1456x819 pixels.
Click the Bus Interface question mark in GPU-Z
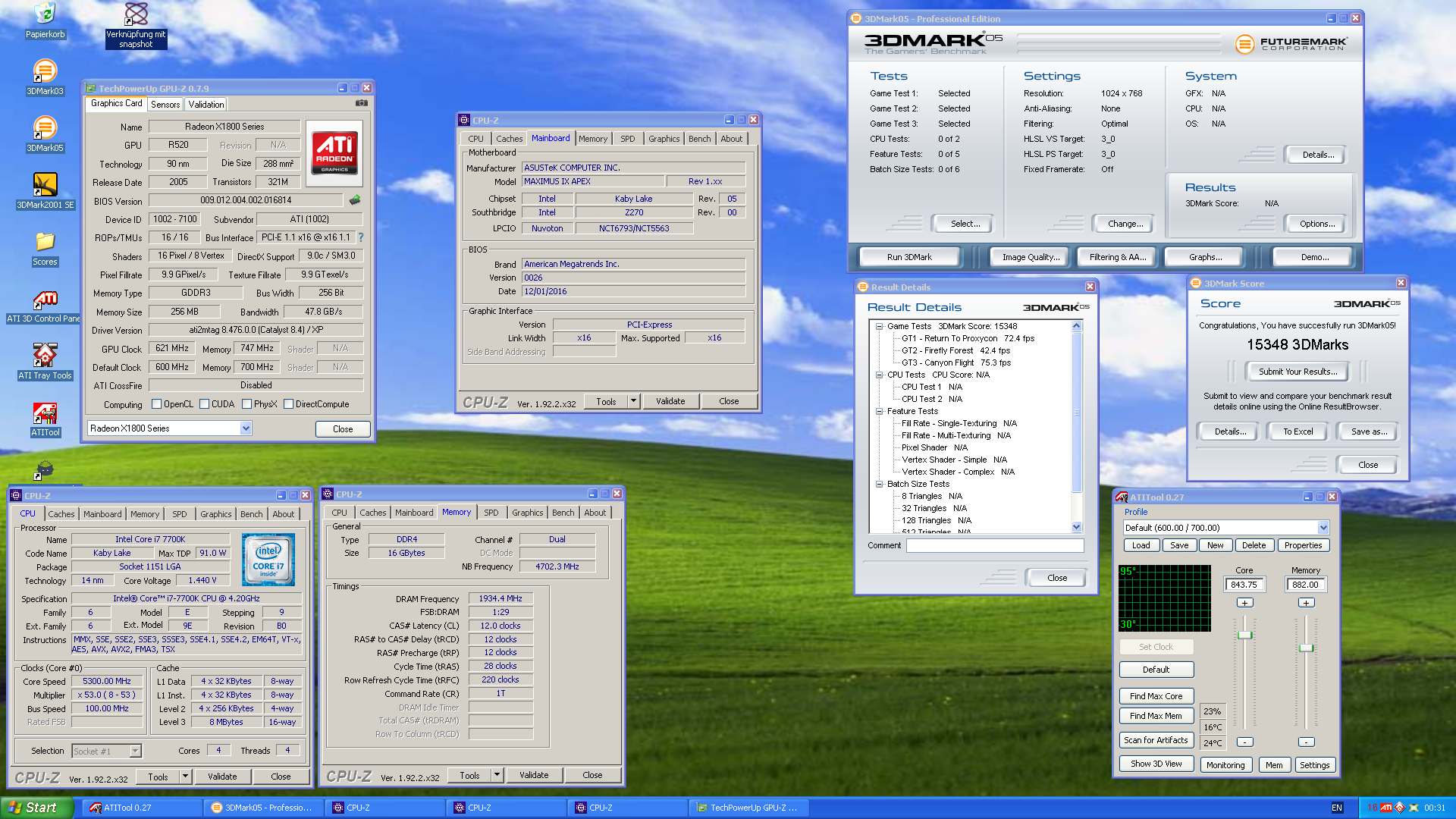coord(361,237)
